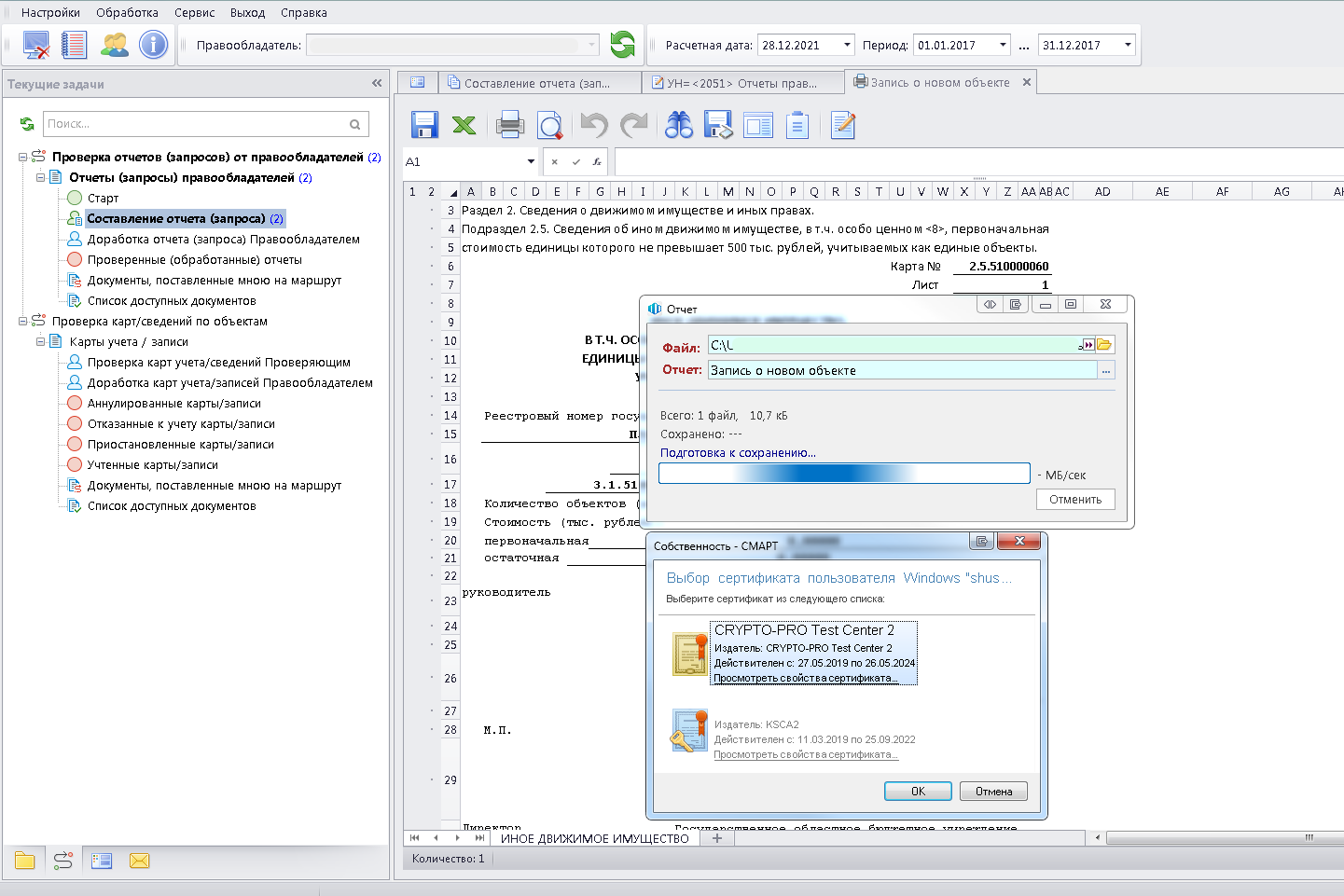
Task: Click the blue information icon
Action: (x=153, y=45)
